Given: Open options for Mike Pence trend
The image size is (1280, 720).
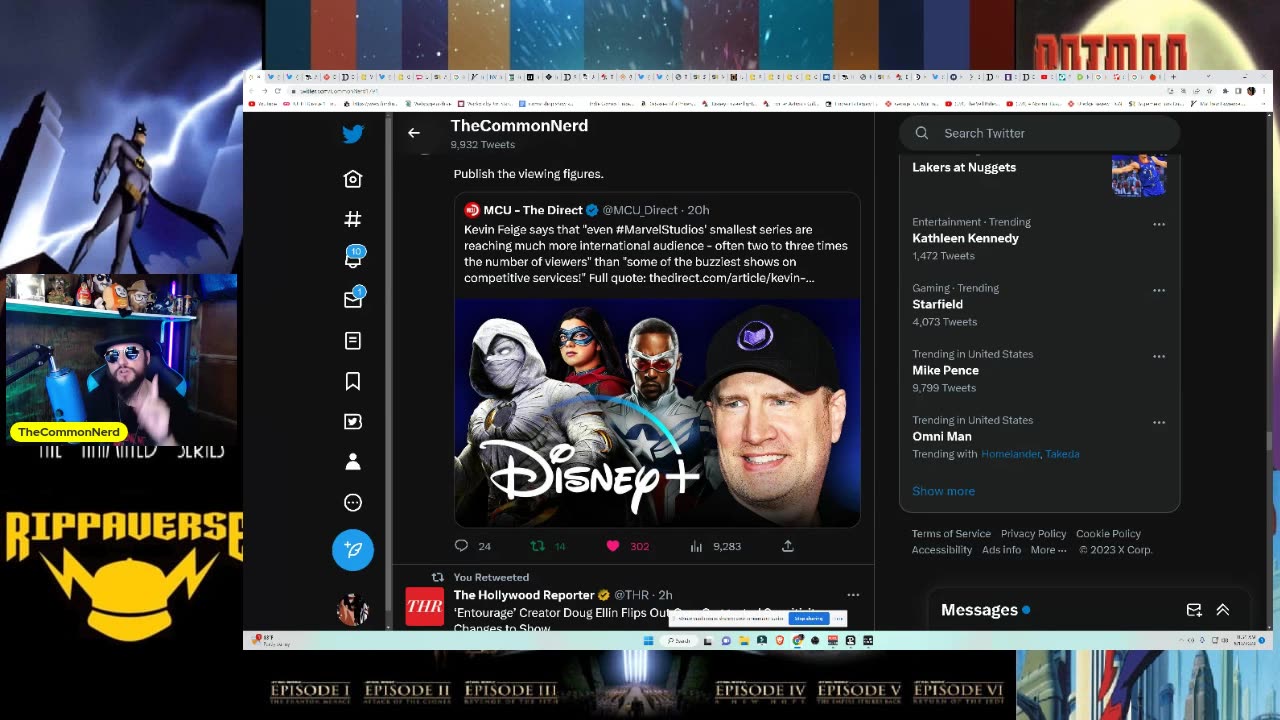Looking at the screenshot, I should pyautogui.click(x=1159, y=356).
